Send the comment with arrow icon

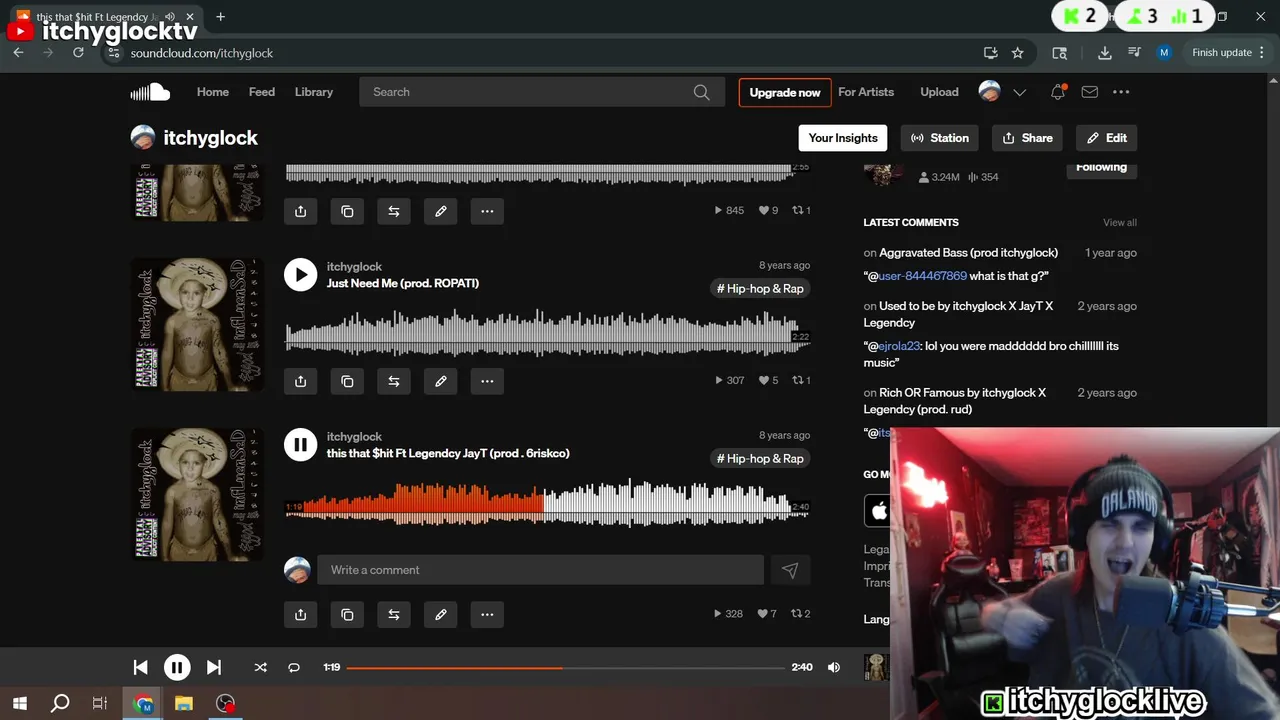pyautogui.click(x=790, y=570)
